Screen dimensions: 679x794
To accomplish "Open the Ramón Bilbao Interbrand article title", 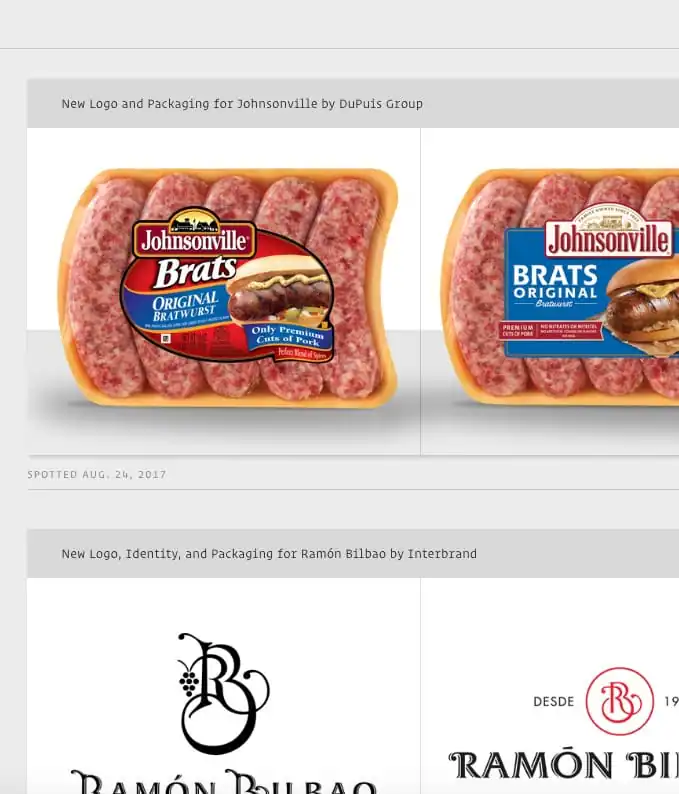I will tap(269, 553).
